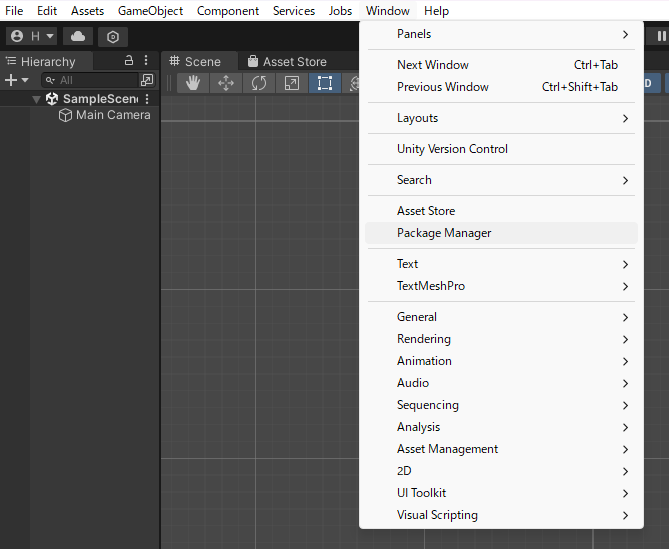This screenshot has height=549, width=669.
Task: Expand the Panels submenu
Action: coord(501,34)
